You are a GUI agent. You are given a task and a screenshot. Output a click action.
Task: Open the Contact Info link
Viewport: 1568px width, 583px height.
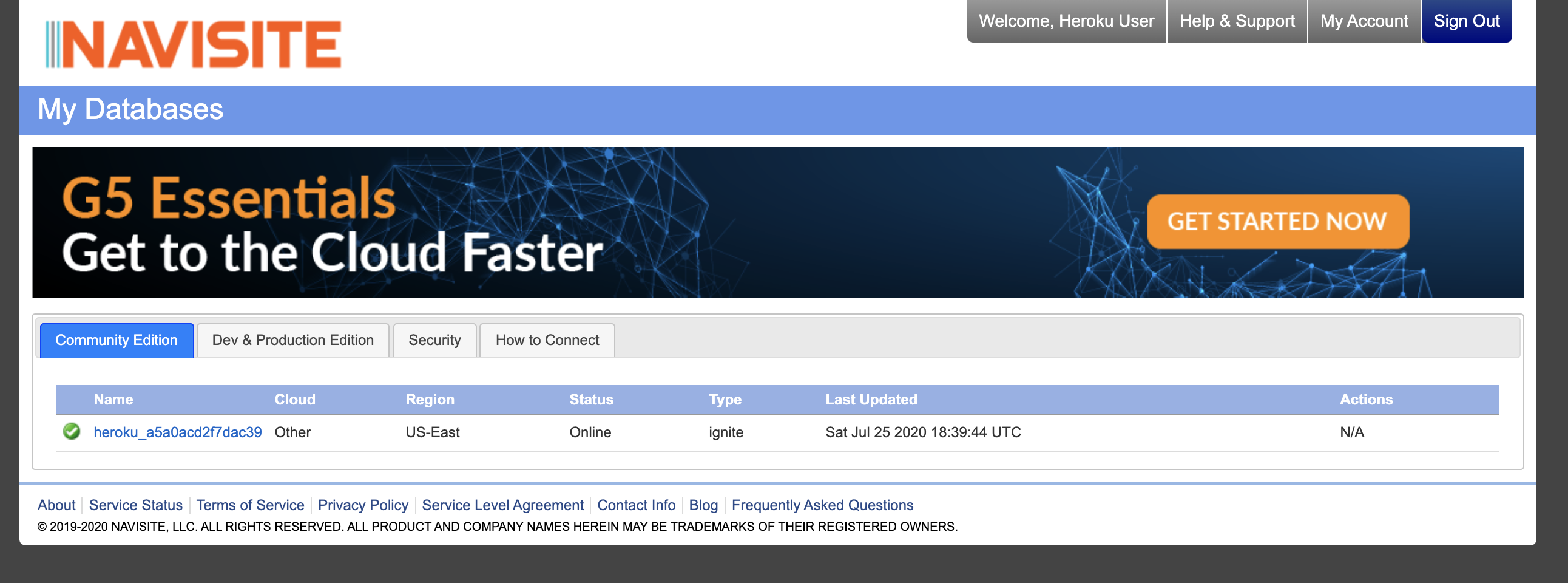[636, 505]
